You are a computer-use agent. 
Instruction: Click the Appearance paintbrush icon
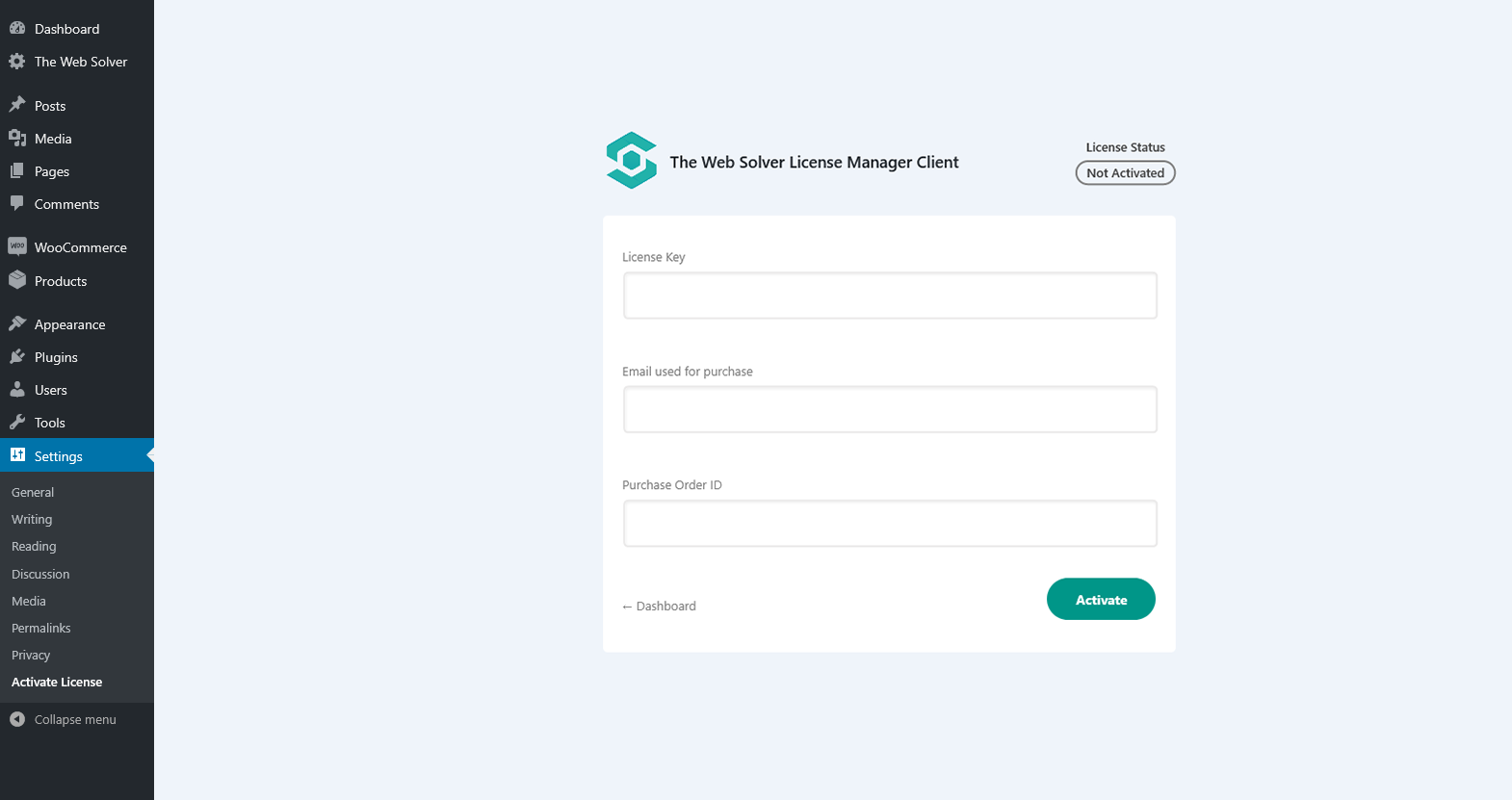pos(17,323)
